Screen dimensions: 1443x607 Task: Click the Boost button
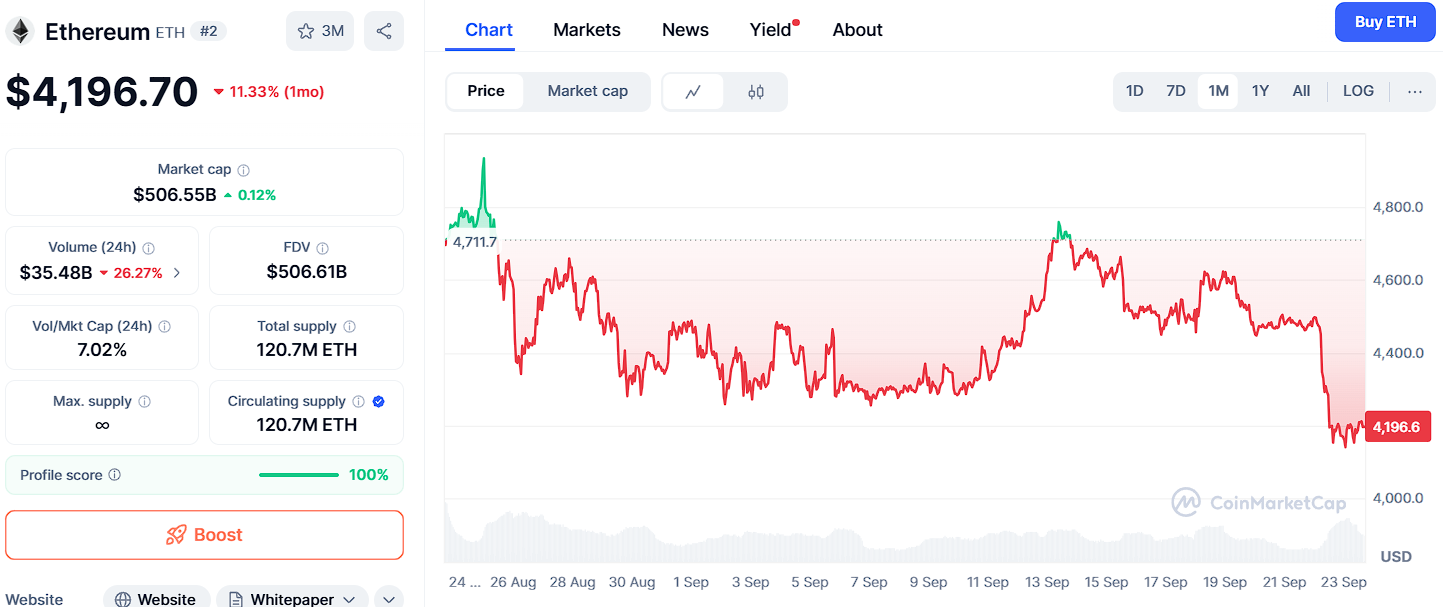204,535
